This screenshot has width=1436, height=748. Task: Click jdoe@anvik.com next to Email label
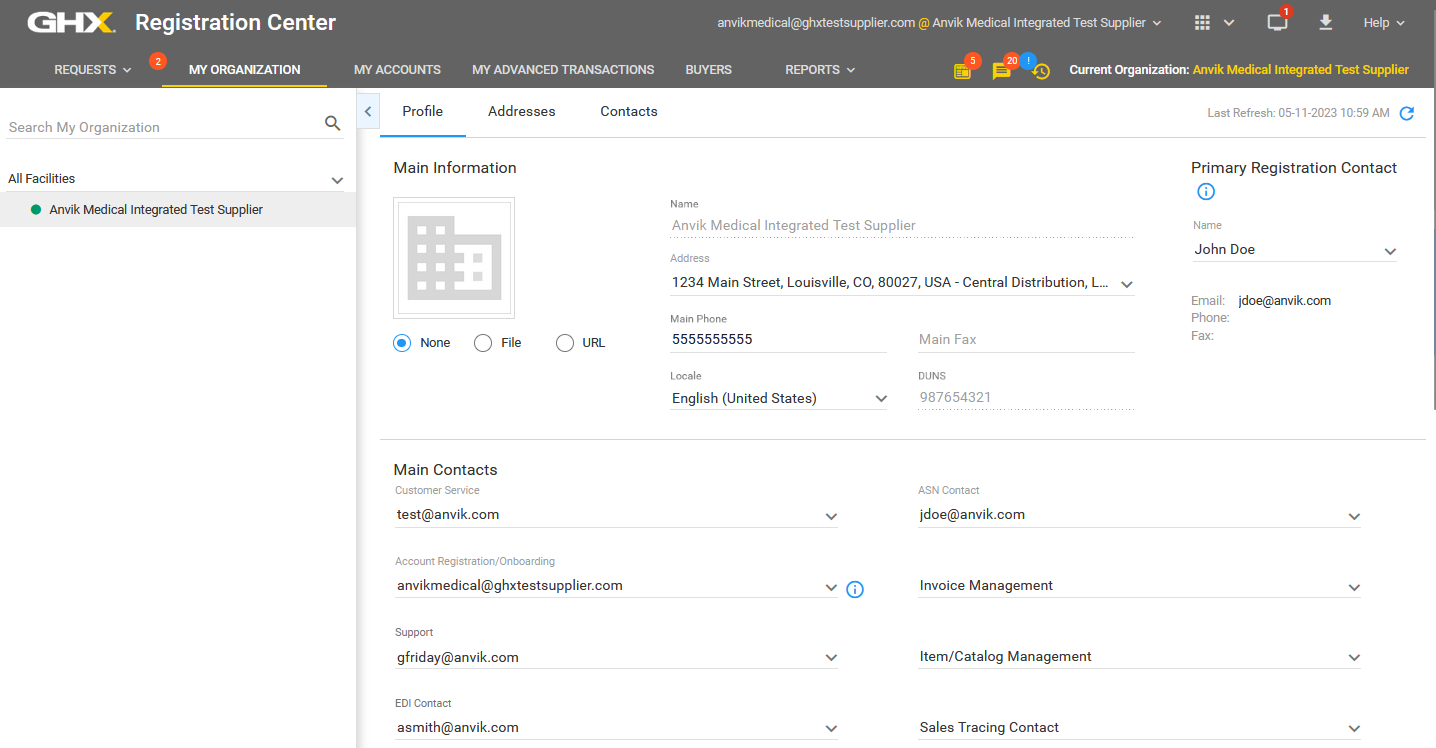point(1284,300)
